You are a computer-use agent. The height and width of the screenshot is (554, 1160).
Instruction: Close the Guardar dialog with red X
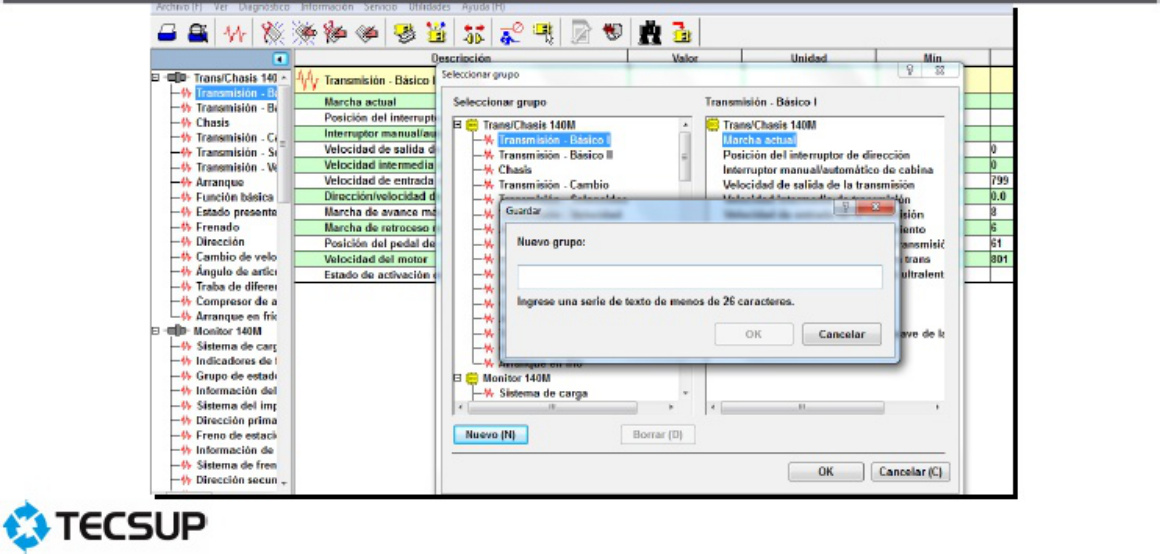[877, 208]
